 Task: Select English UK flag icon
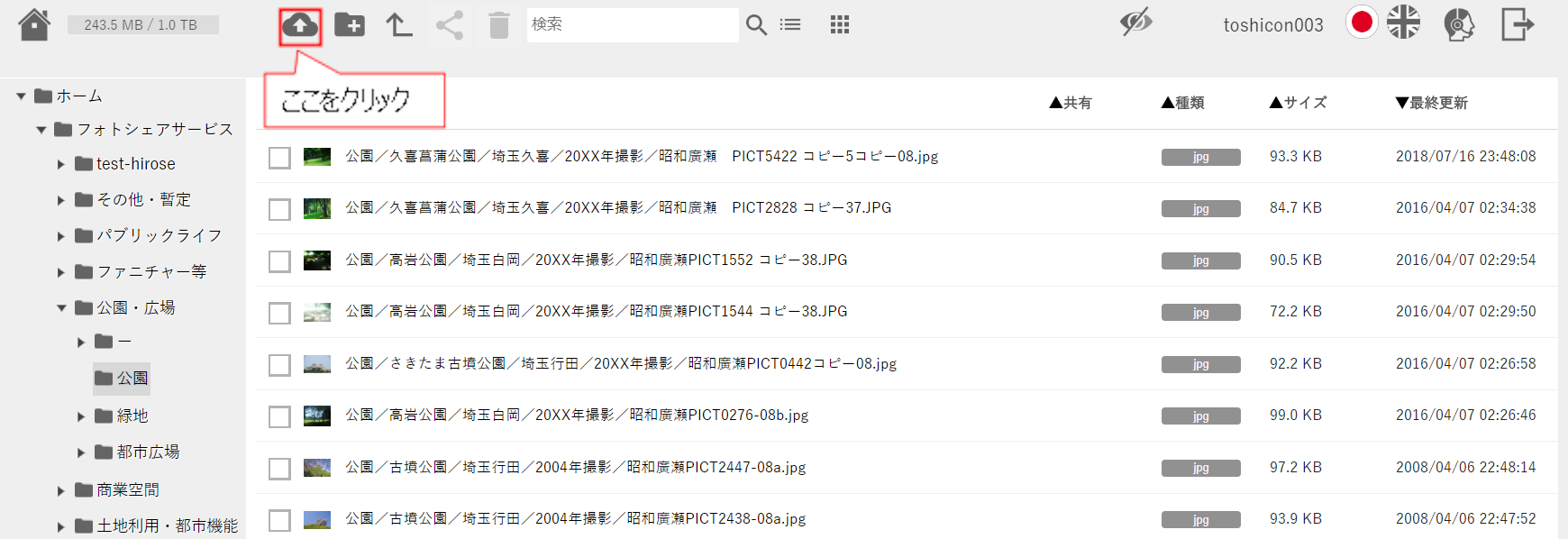point(1403,22)
